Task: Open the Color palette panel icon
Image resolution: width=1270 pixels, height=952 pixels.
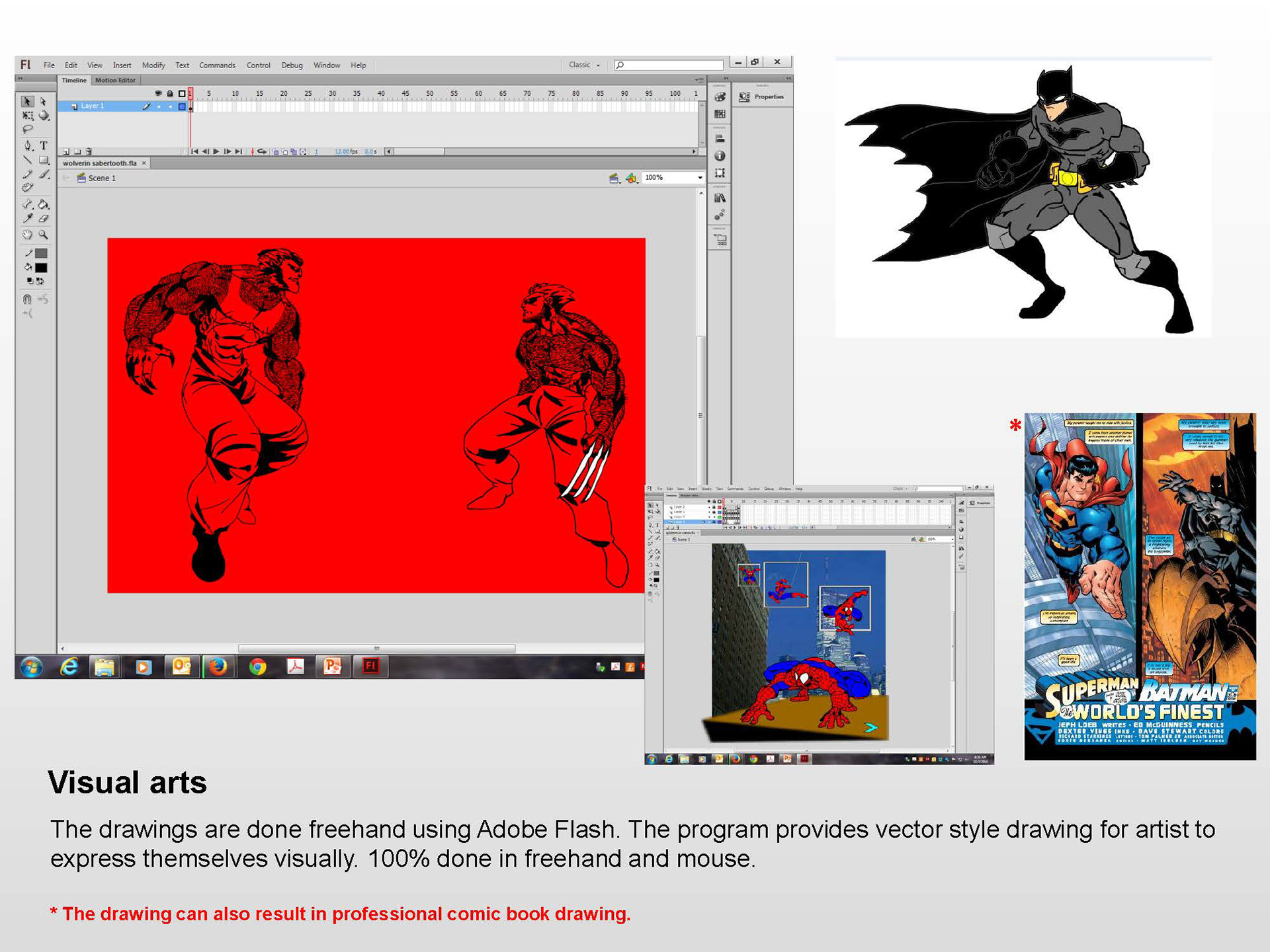Action: coord(720,97)
